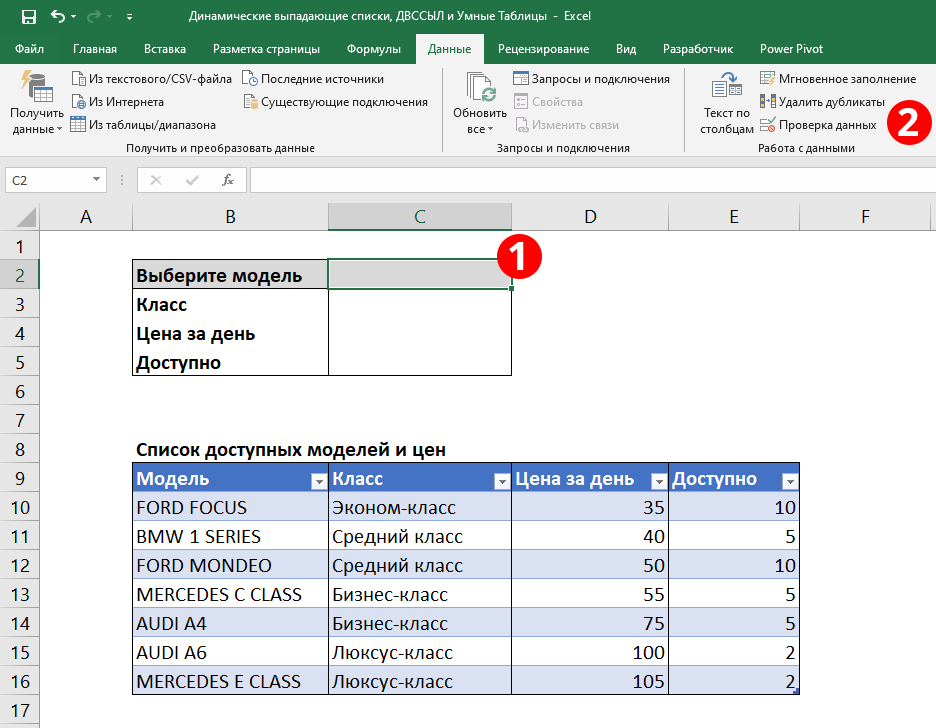Viewport: 936px width, 728px height.
Task: Click the Undo arrow icon
Action: coord(58,16)
